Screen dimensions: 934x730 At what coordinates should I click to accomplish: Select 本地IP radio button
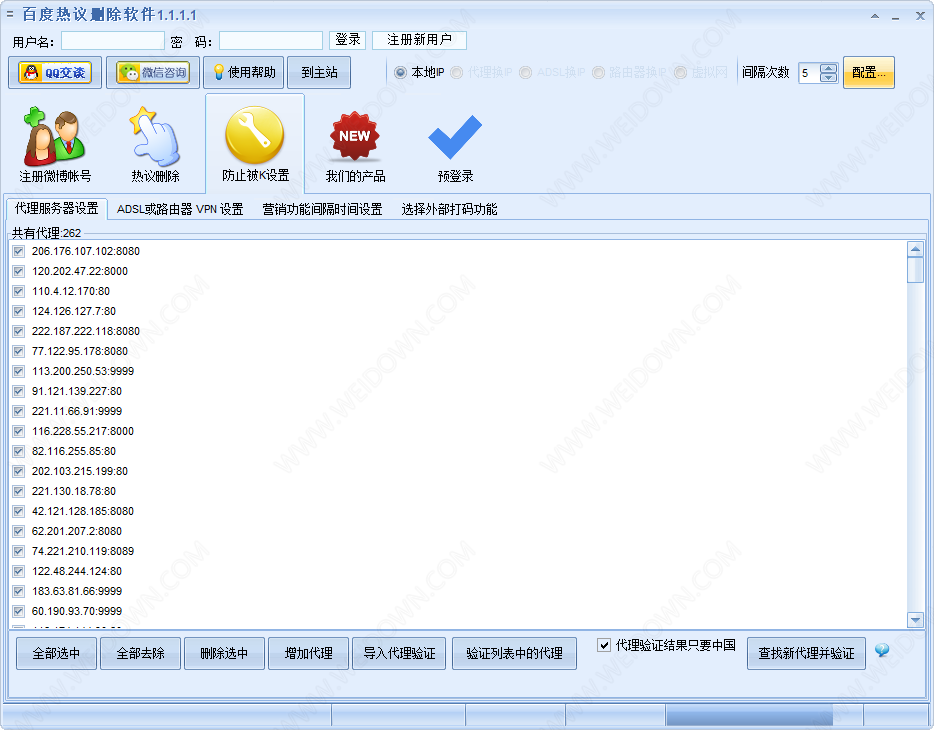click(x=400, y=73)
